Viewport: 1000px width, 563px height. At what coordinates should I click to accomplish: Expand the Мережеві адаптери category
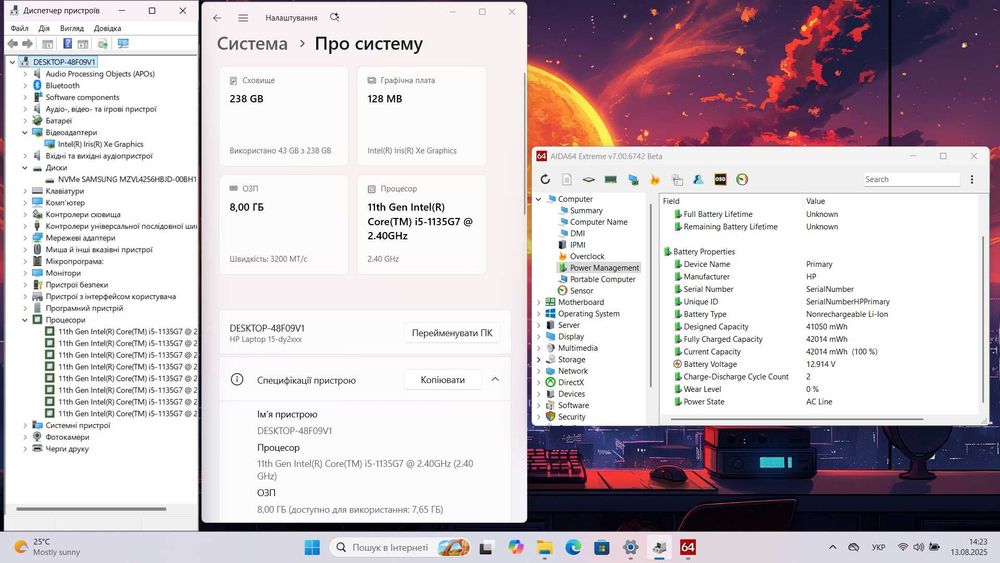[25, 238]
